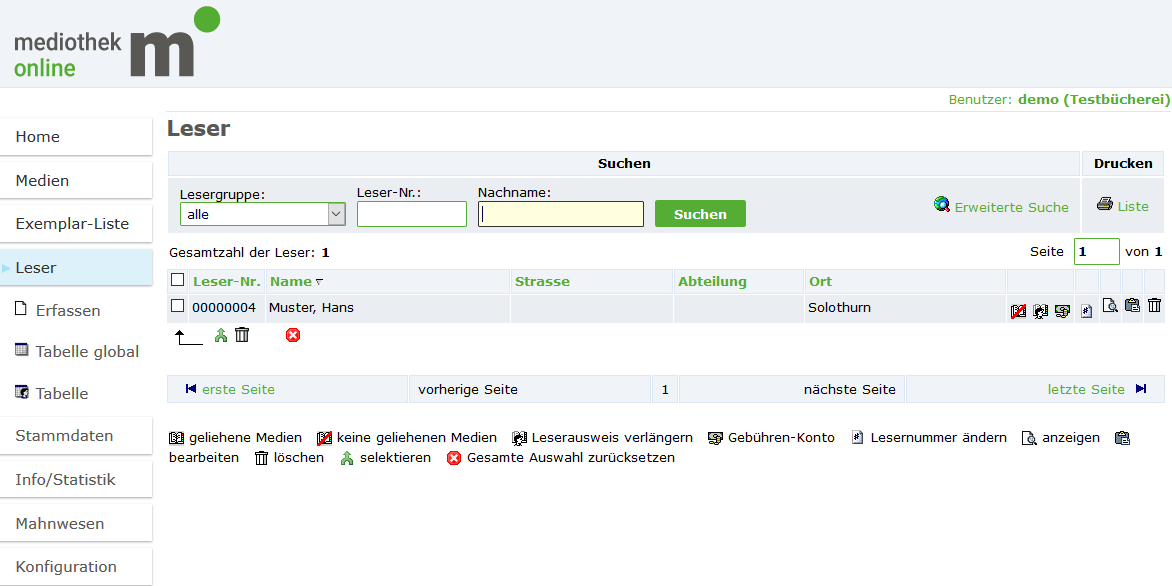
Task: View Hans Muster's details via the magnifier icon
Action: (1110, 306)
